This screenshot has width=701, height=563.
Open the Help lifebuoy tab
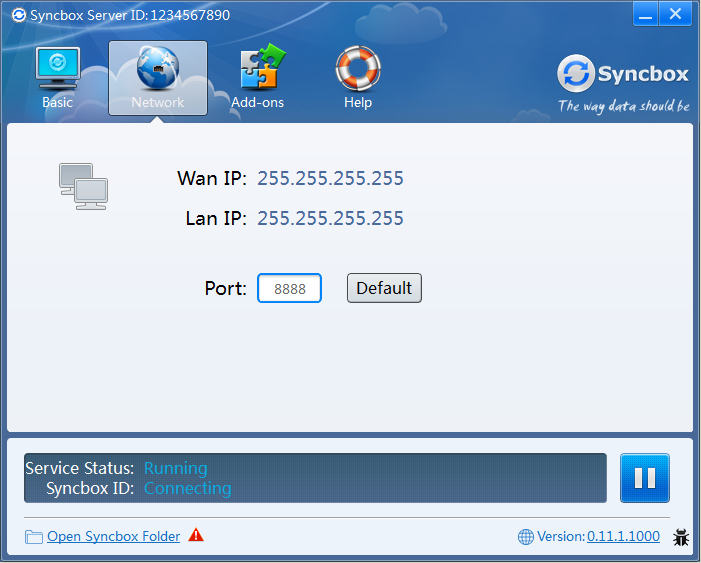tap(358, 78)
